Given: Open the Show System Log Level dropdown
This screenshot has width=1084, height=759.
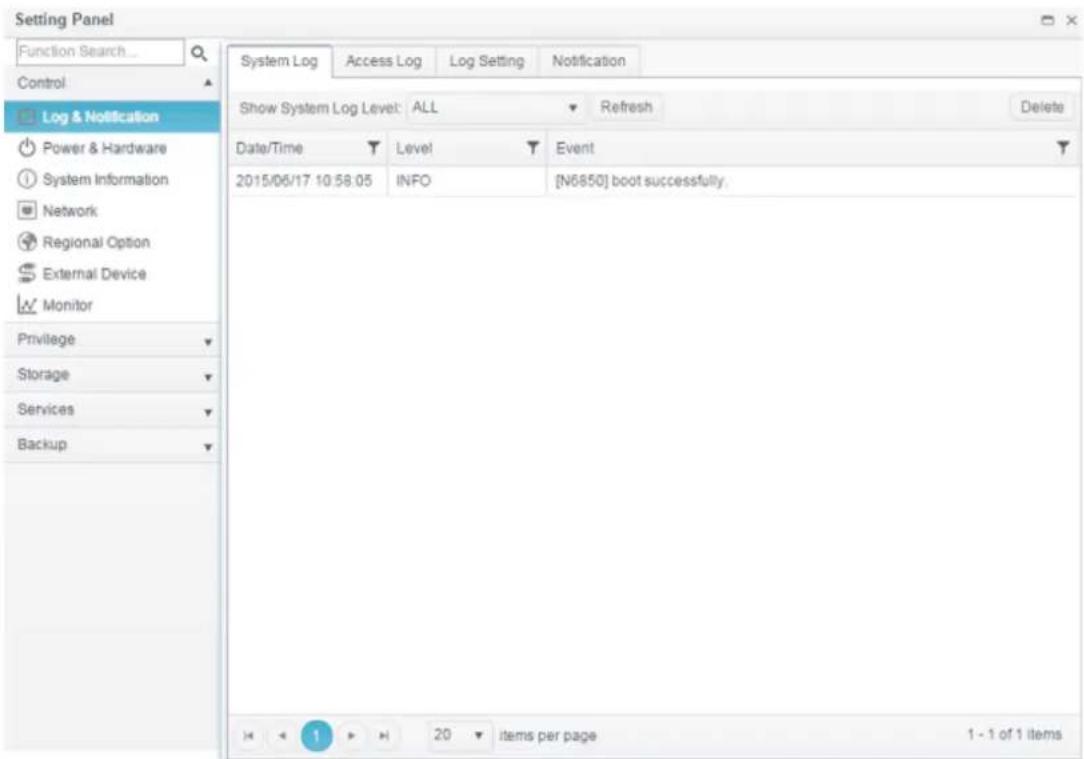Looking at the screenshot, I should (494, 108).
